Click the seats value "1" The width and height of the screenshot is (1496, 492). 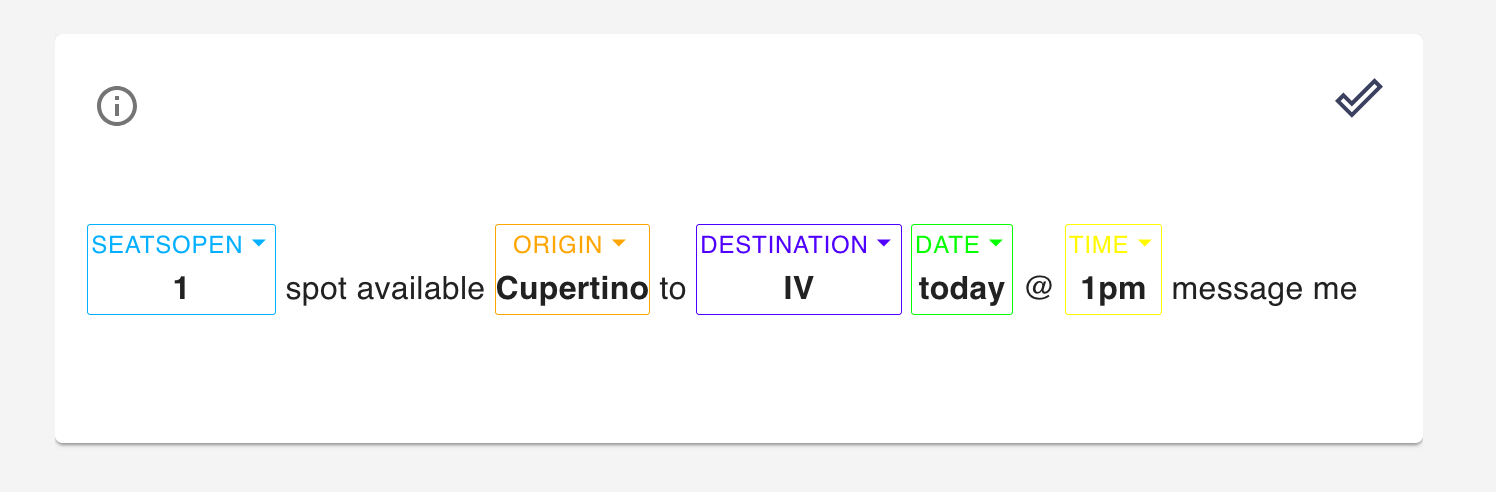pos(181,289)
